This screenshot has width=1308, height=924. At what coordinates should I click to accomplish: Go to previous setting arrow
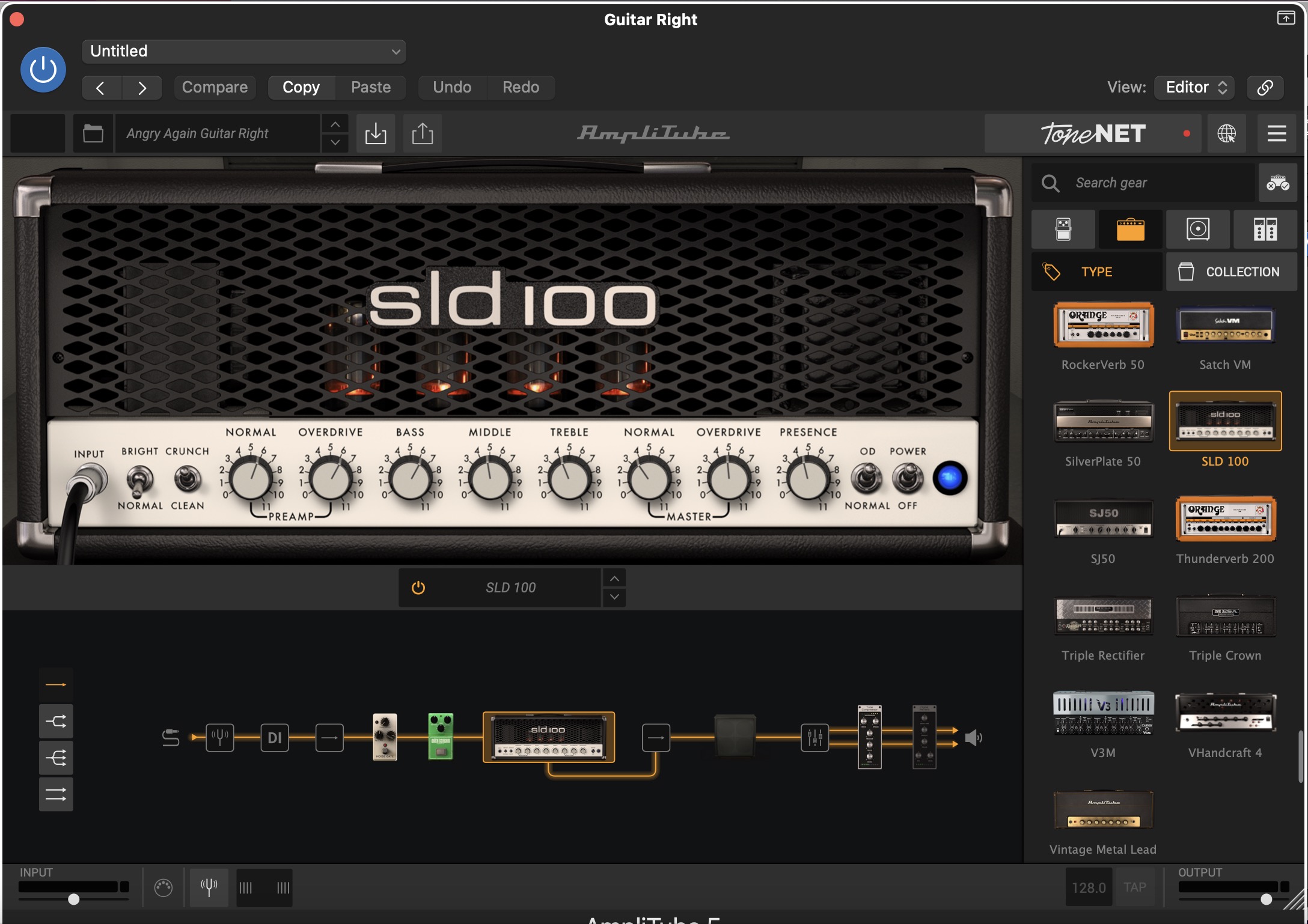pos(101,88)
